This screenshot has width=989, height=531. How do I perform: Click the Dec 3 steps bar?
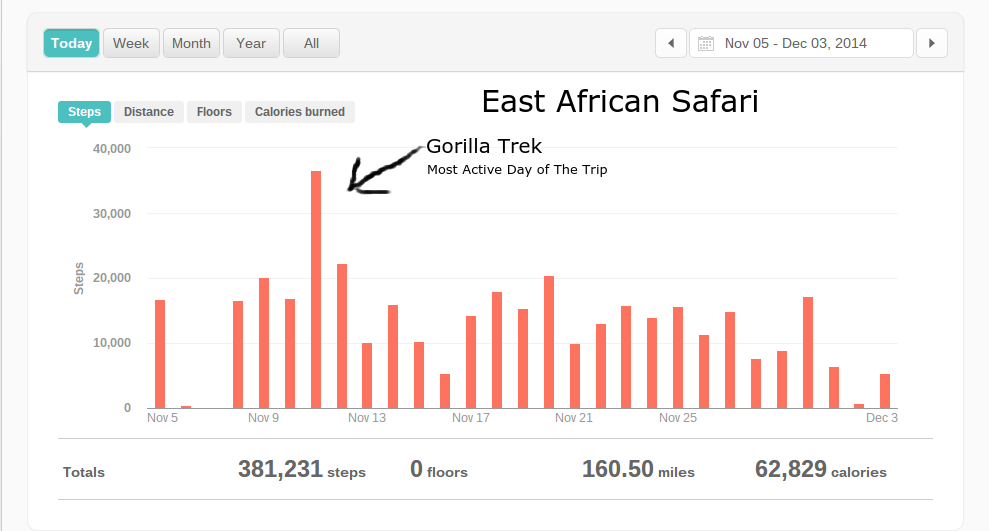(x=885, y=391)
